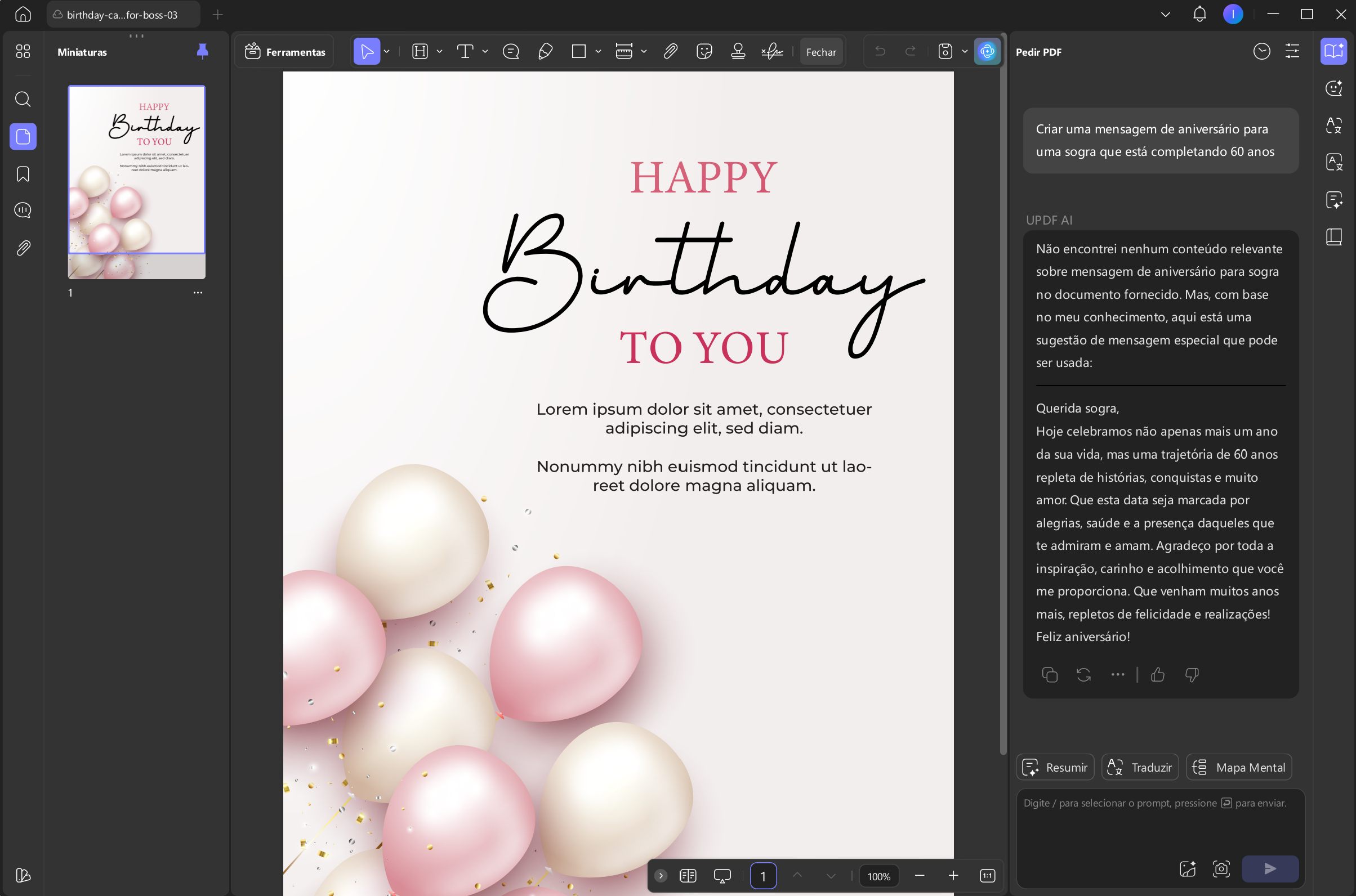Image resolution: width=1356 pixels, height=896 pixels.
Task: Expand the rectangle shape dropdown arrow
Action: pos(598,51)
